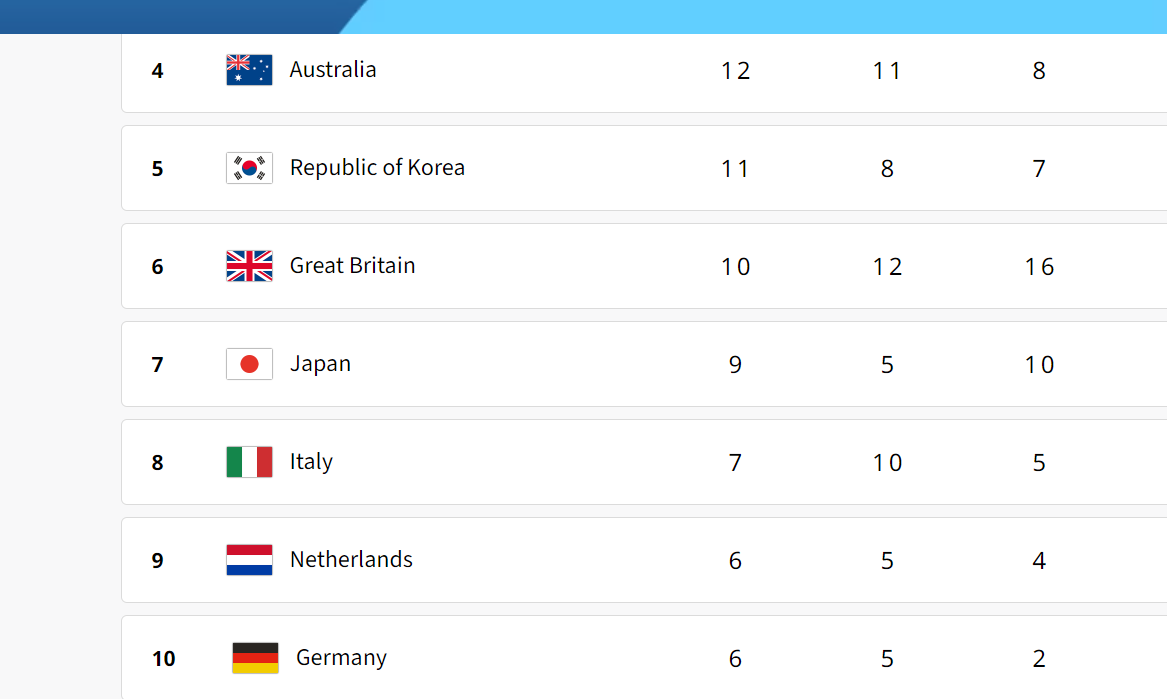Open the Republic of Korea link

point(377,167)
